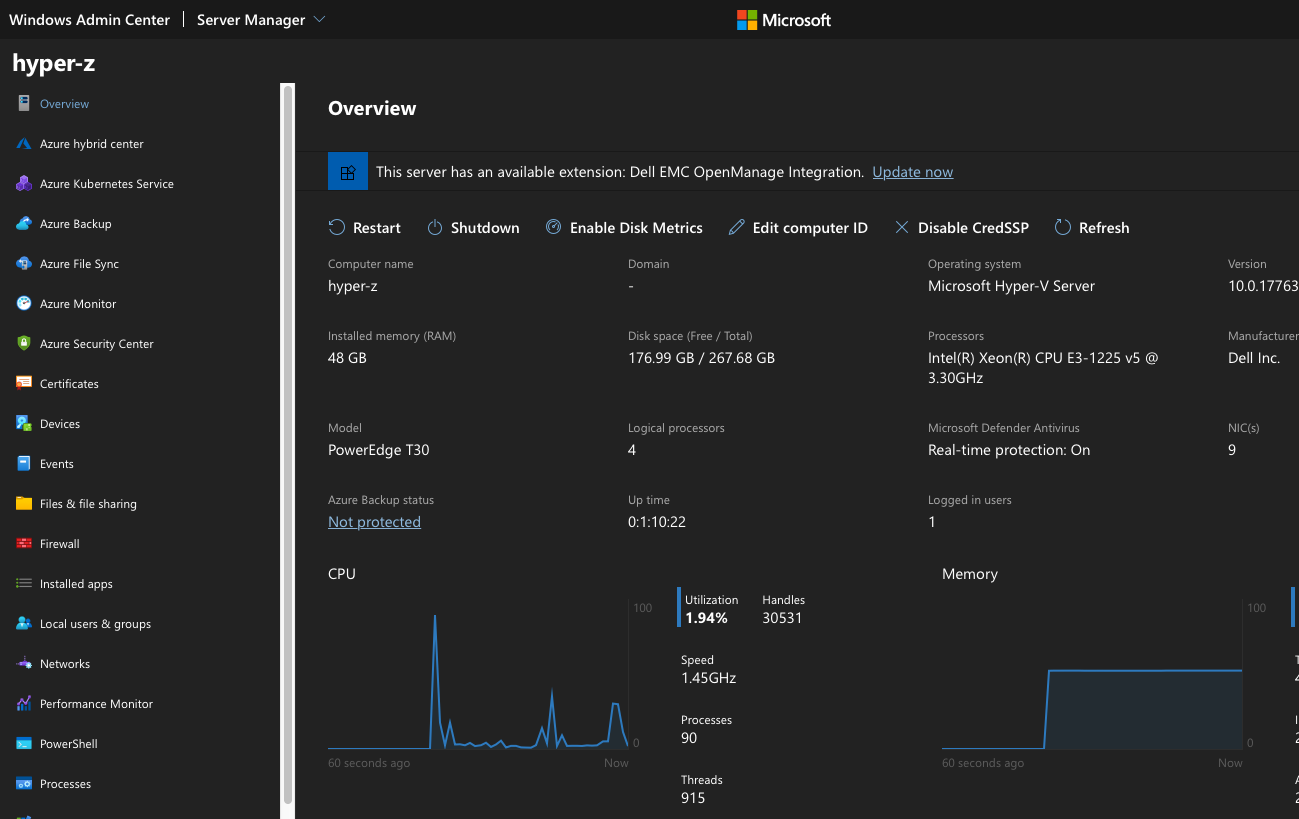Click Real-time protection: On text
Viewport: 1299px width, 819px height.
pyautogui.click(x=1009, y=450)
